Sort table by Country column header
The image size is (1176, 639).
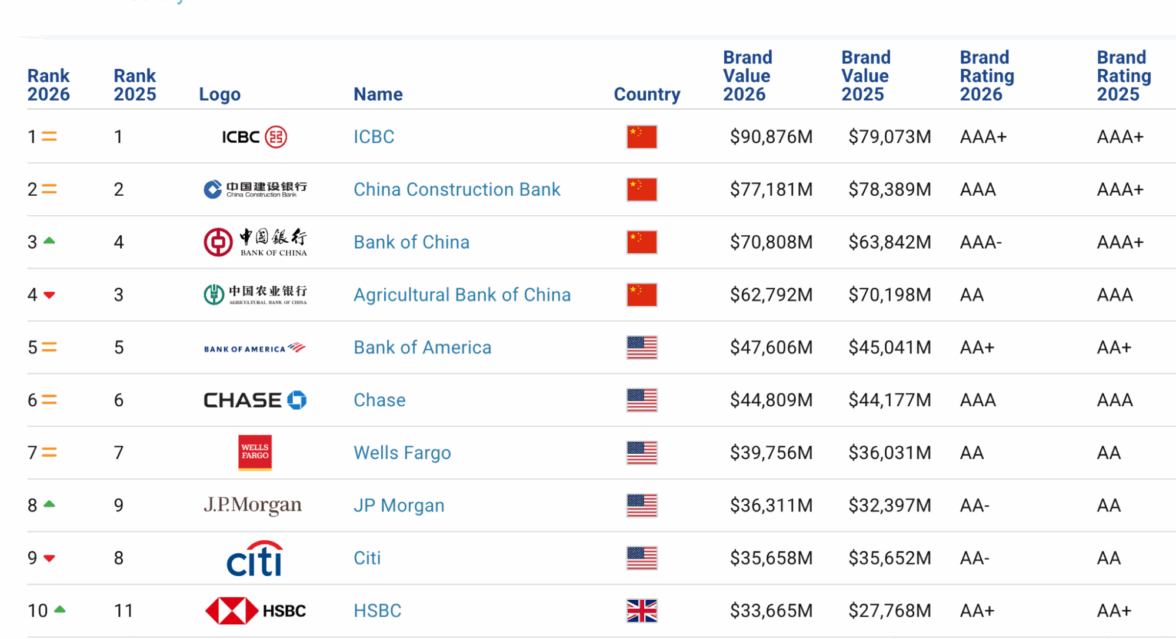(647, 94)
